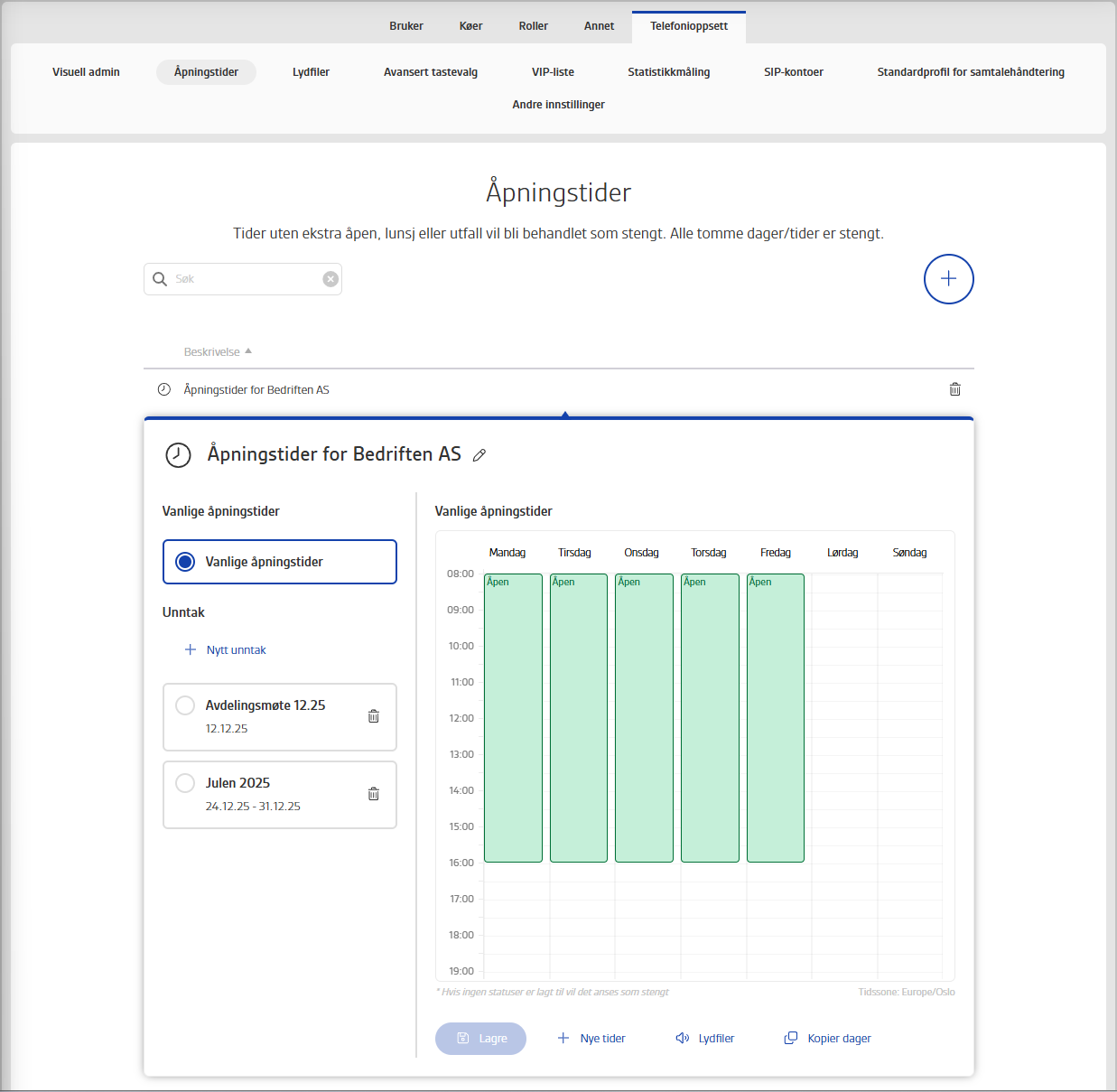Open the Avansert tastevalg submenu
Image resolution: width=1117 pixels, height=1092 pixels.
[x=431, y=72]
